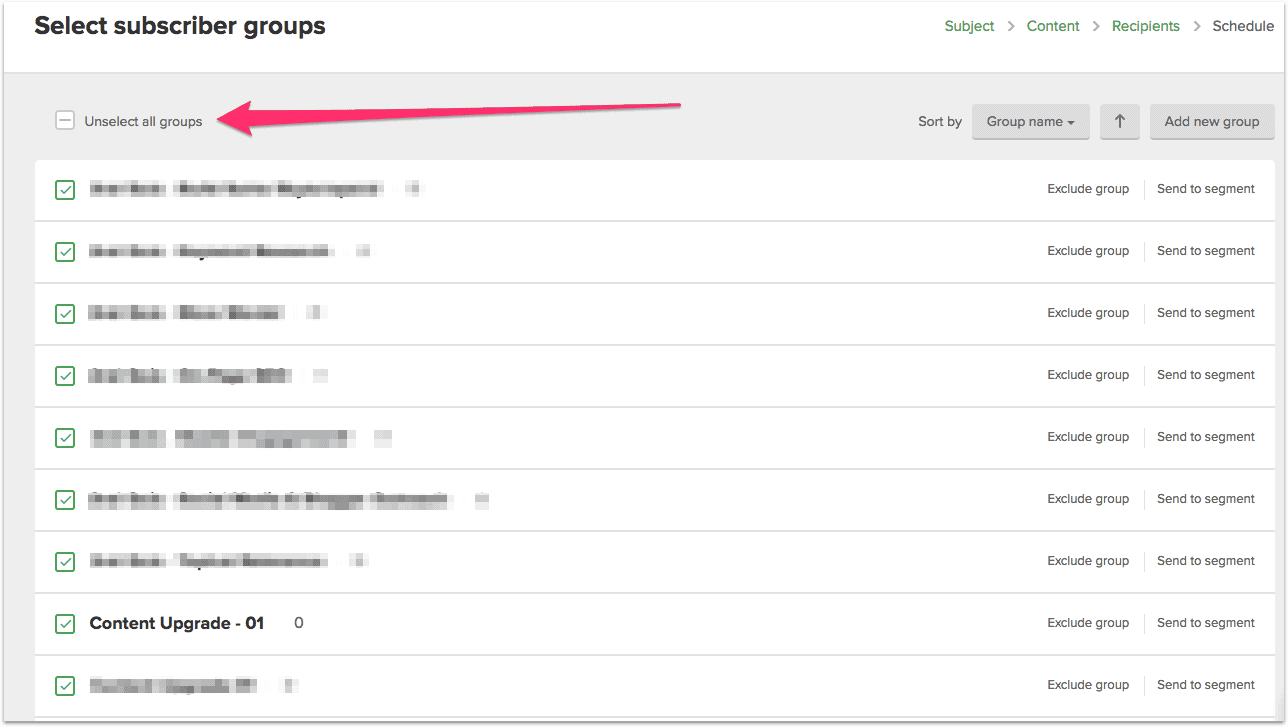The image size is (1288, 727).
Task: Uncheck the fourth subscriber group checkbox
Action: coord(65,376)
